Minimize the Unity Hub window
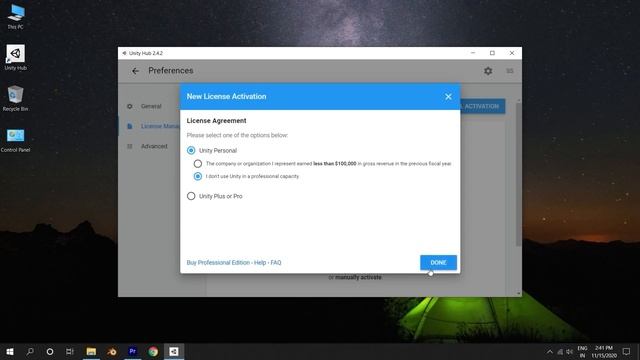 pyautogui.click(x=473, y=53)
